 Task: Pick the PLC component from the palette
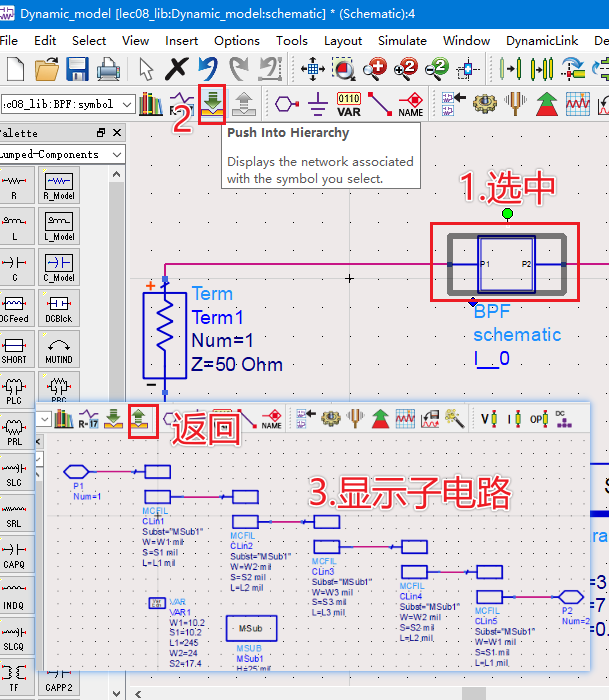click(15, 390)
